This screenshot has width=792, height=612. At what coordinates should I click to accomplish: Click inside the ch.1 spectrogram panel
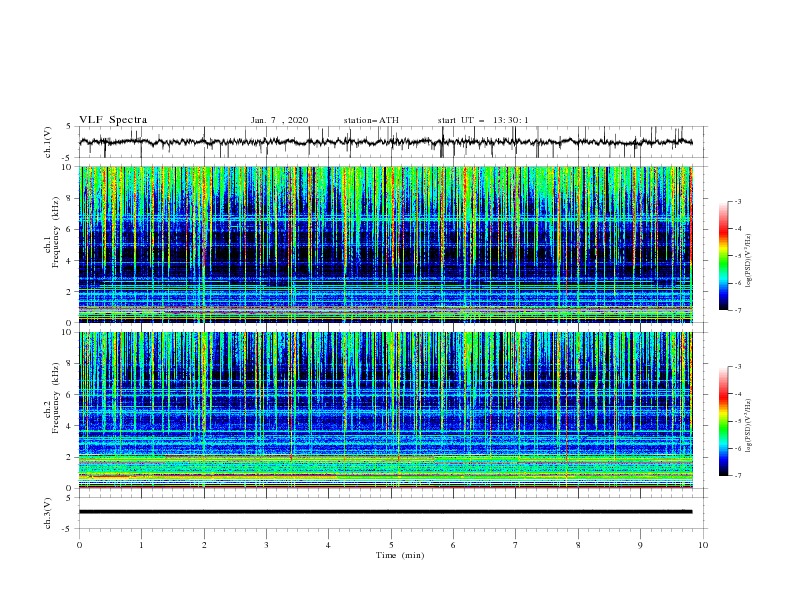[x=385, y=244]
